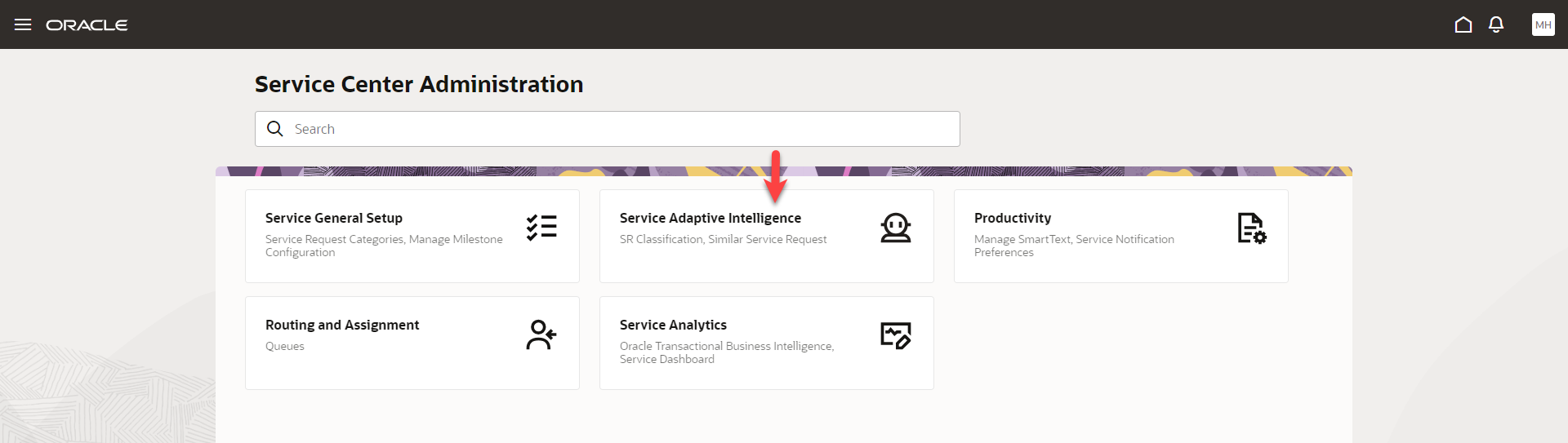Open the hamburger navigation menu

[x=23, y=24]
